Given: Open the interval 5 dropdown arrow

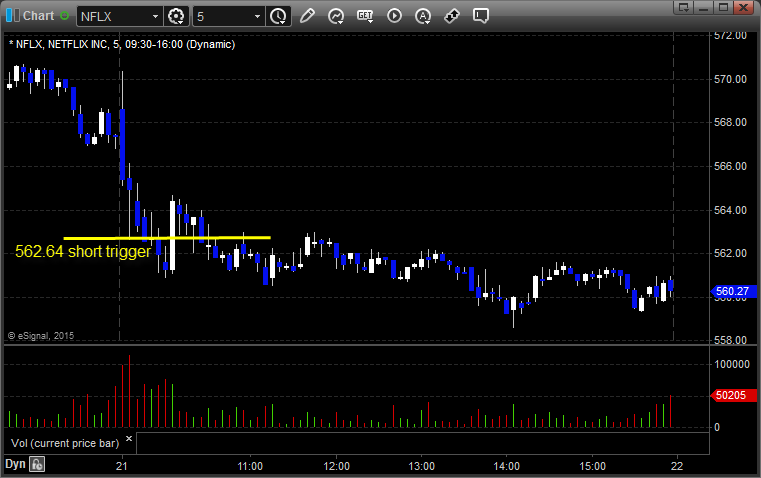Looking at the screenshot, I should (258, 16).
